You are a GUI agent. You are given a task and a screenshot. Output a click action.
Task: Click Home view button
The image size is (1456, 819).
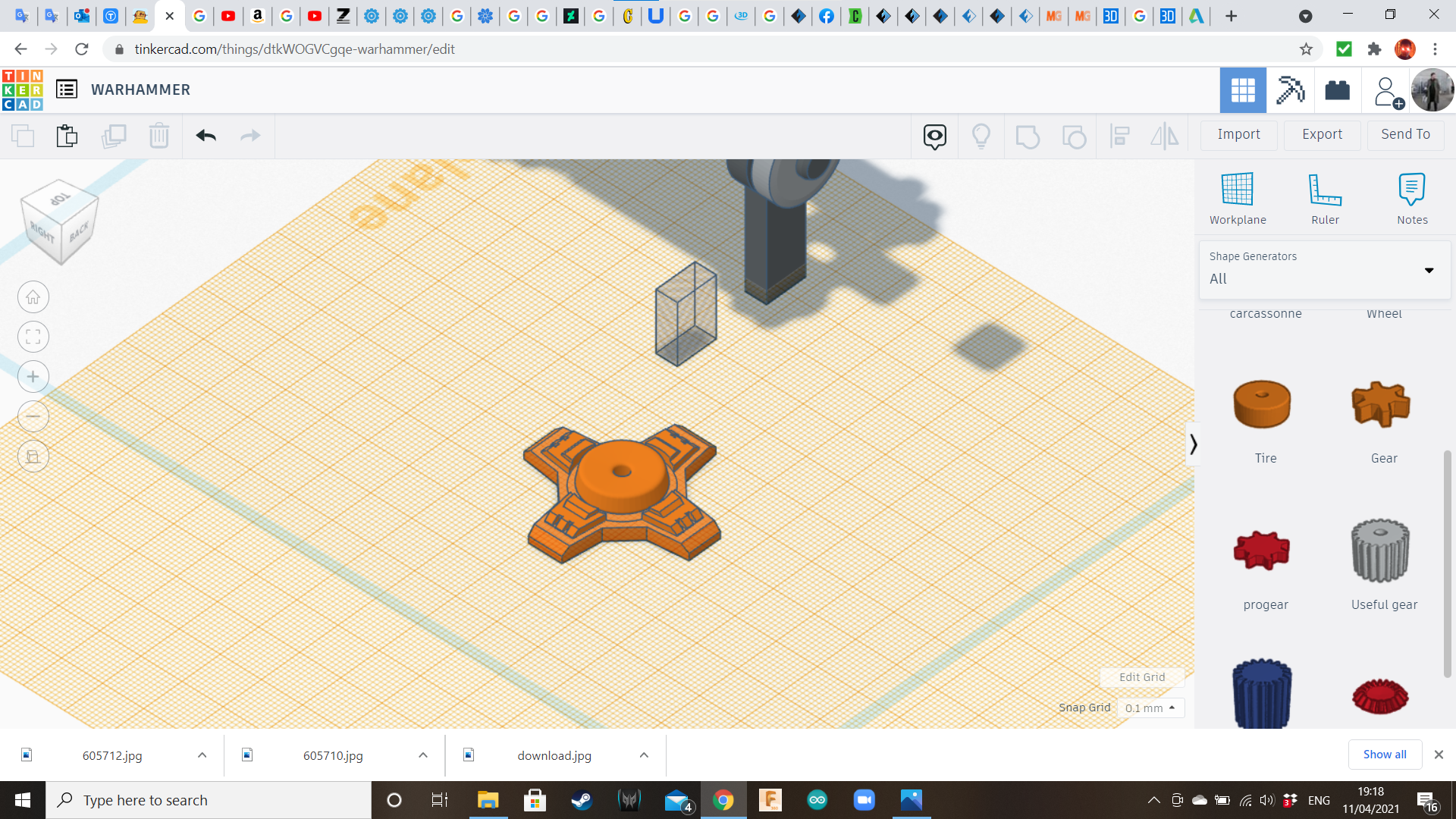[33, 297]
